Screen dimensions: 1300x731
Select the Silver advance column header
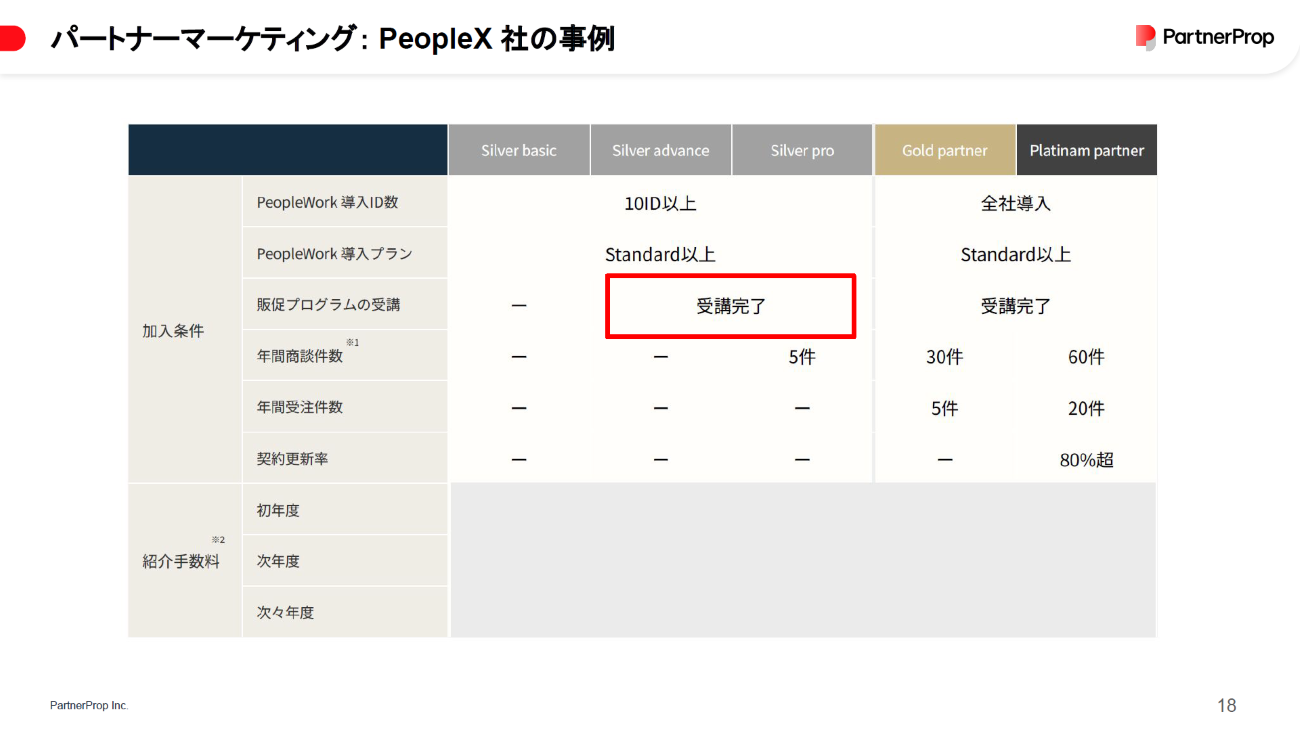661,150
